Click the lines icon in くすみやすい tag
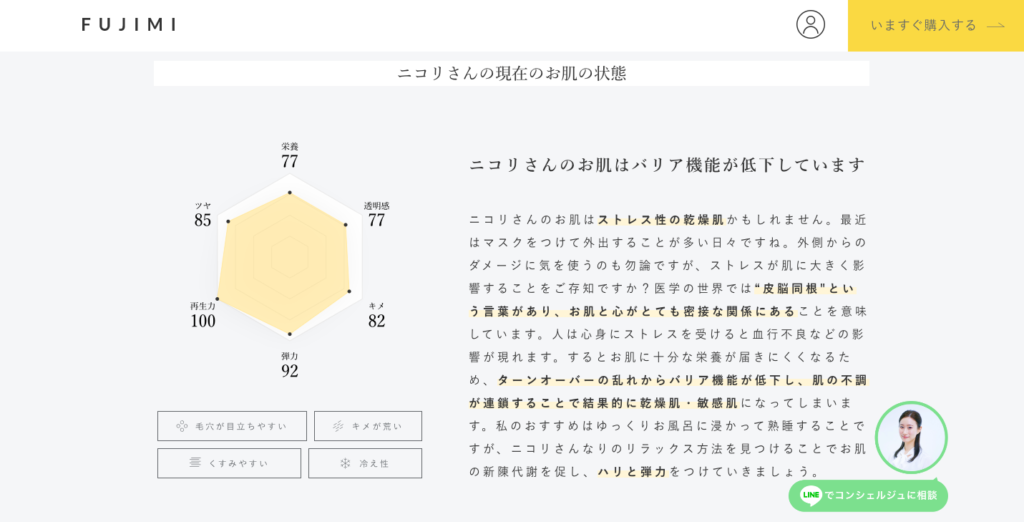The image size is (1024, 522). (195, 463)
